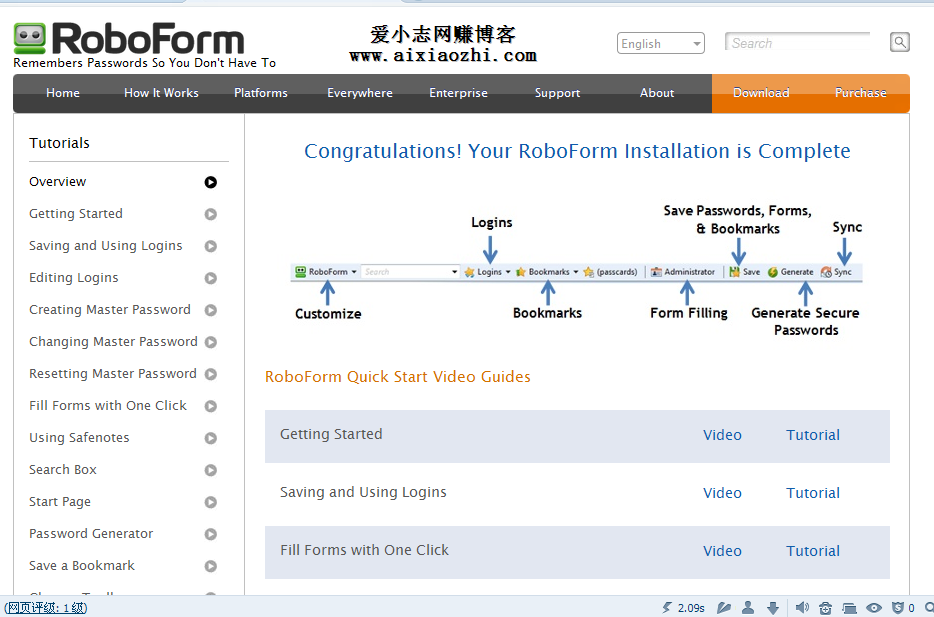934x617 pixels.
Task: Click the orange Purchase button
Action: pyautogui.click(x=860, y=93)
